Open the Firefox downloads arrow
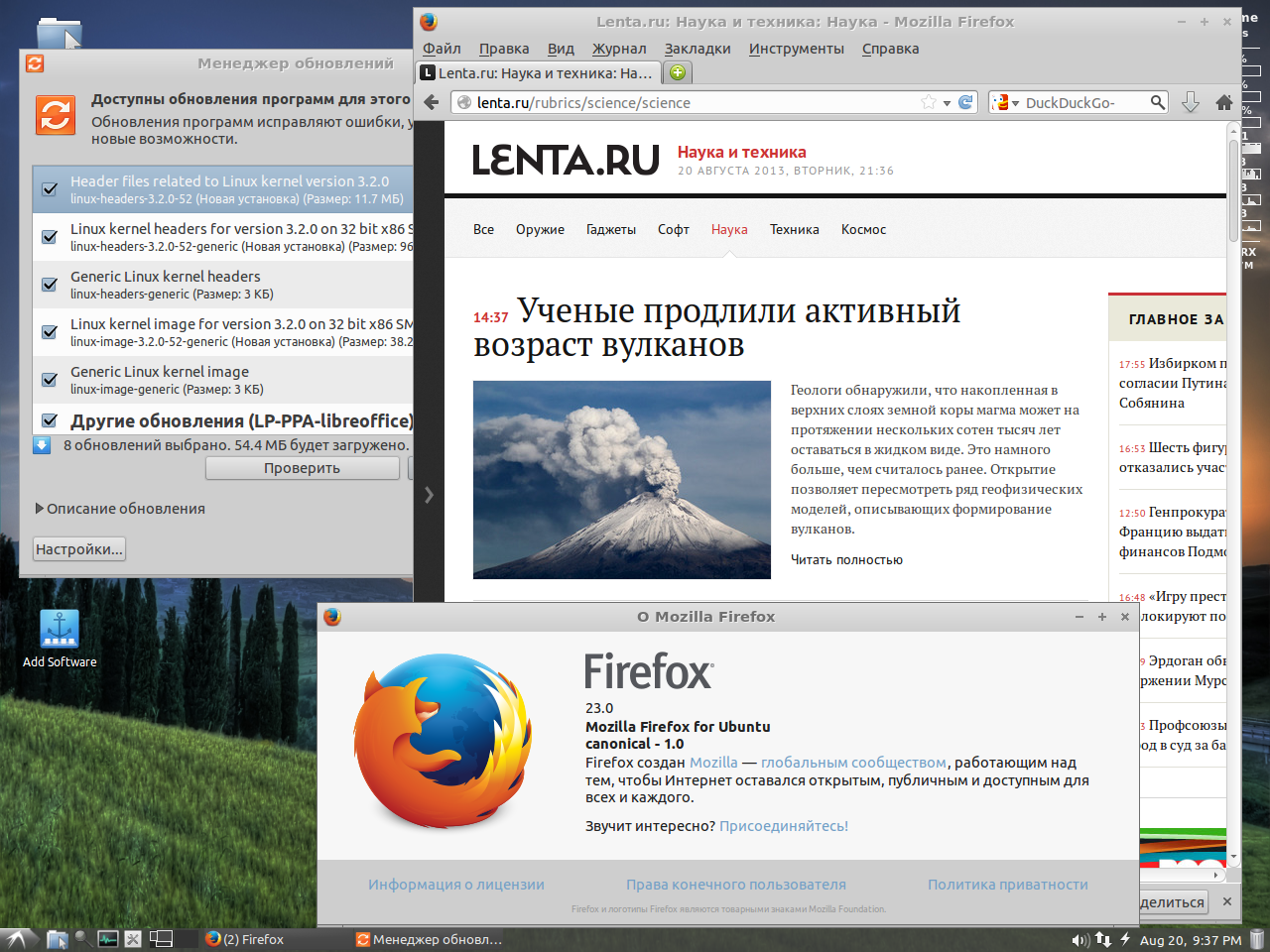Screen dimensions: 1270x952 tap(1191, 102)
